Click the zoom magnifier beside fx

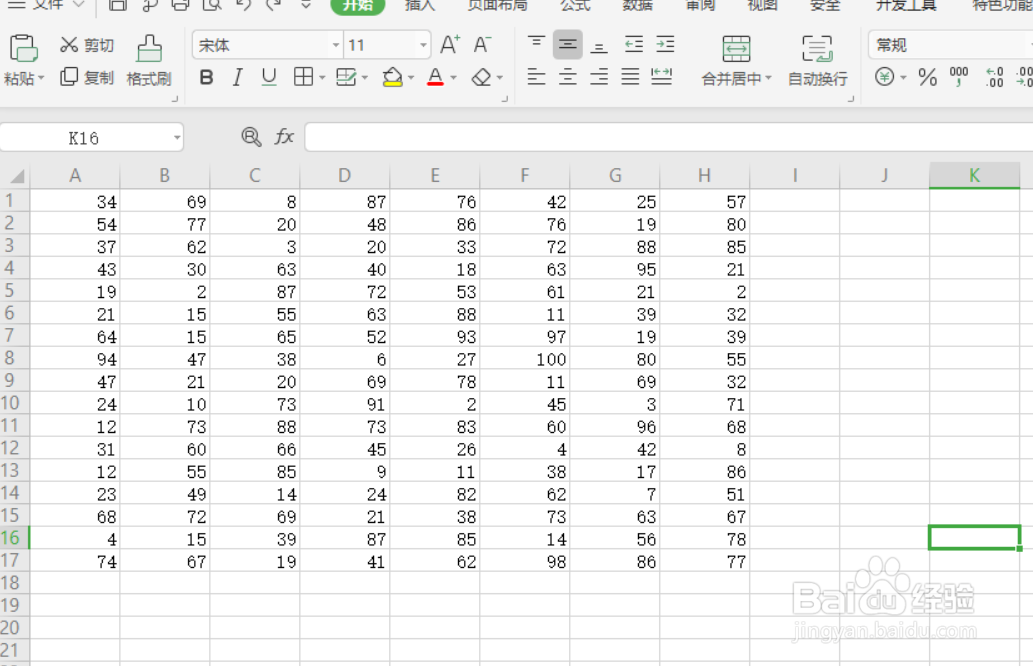coord(251,137)
